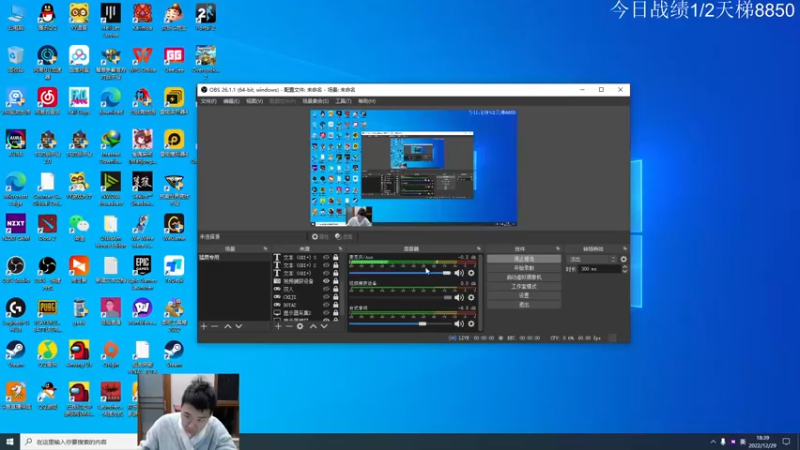Image resolution: width=800 pixels, height=450 pixels.
Task: Click the 300 ms duration input field
Action: coord(599,269)
